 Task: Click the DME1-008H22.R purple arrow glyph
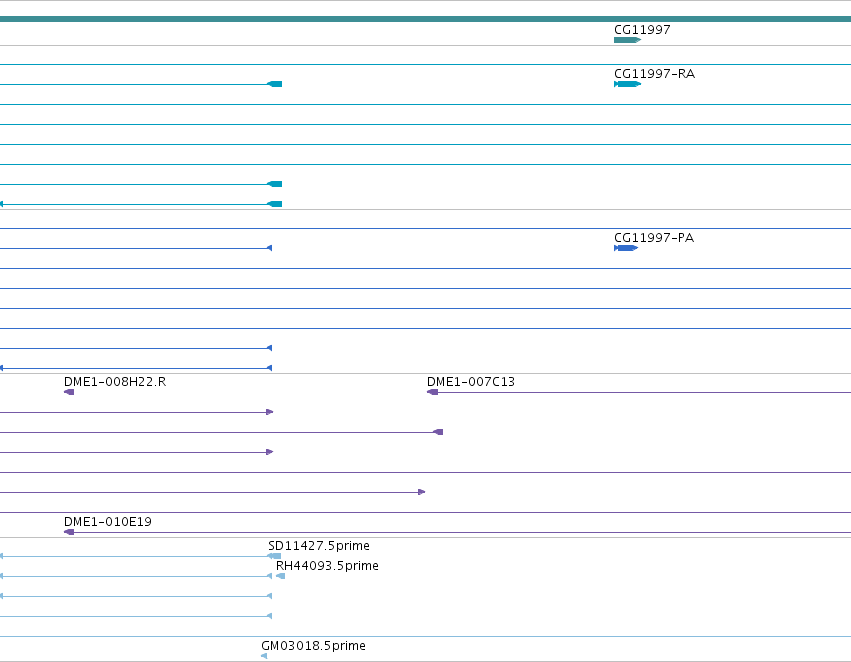pyautogui.click(x=69, y=392)
